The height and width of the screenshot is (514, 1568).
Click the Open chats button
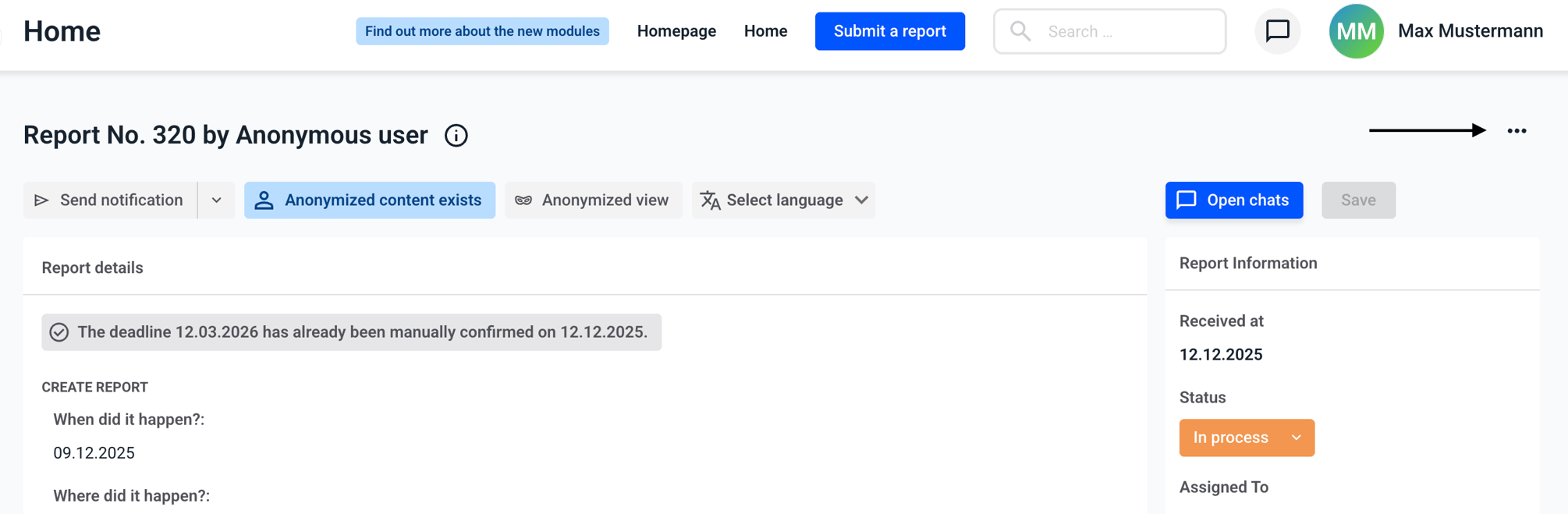click(1234, 200)
